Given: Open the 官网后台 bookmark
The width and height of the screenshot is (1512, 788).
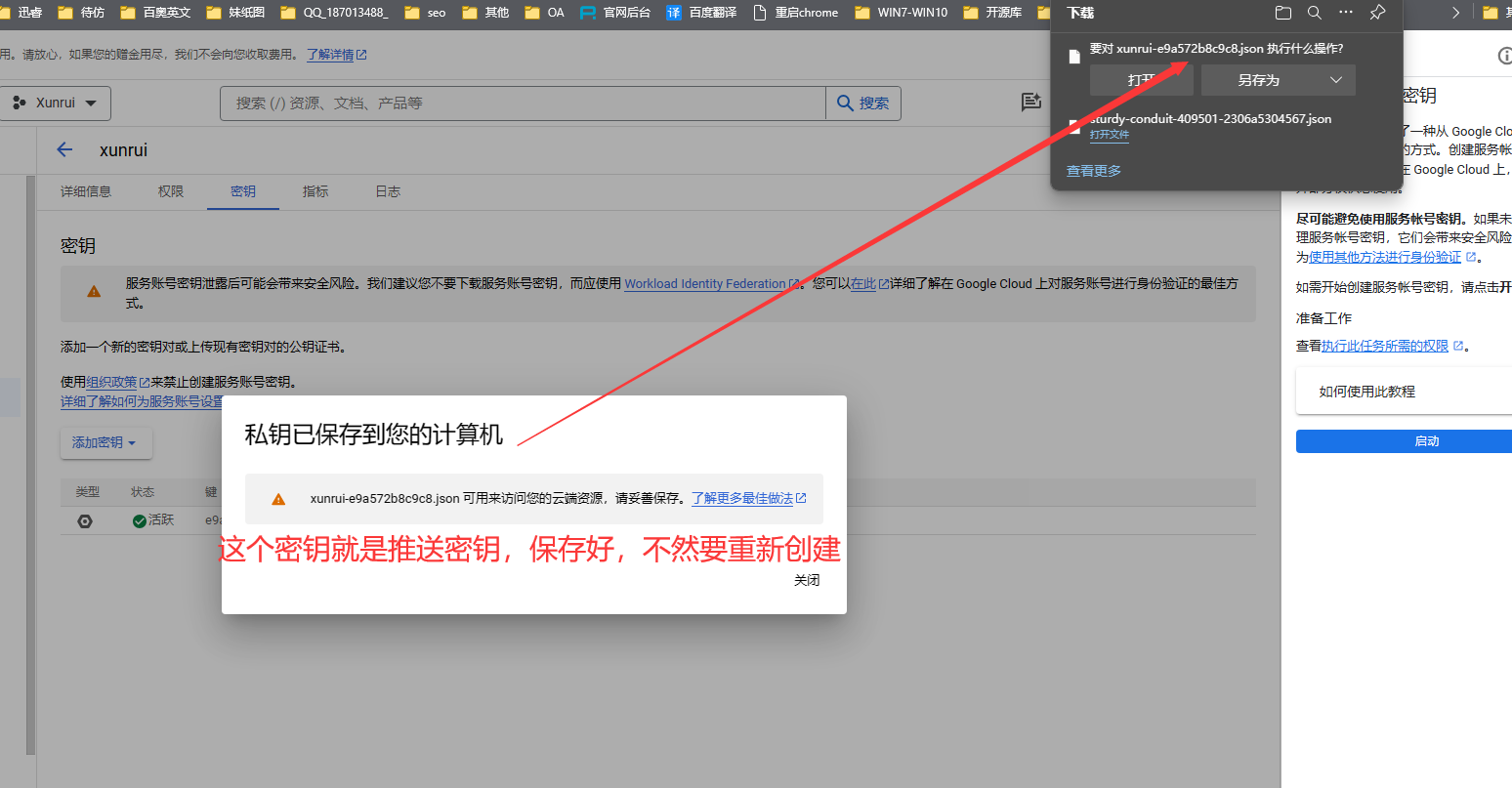Looking at the screenshot, I should pos(615,13).
